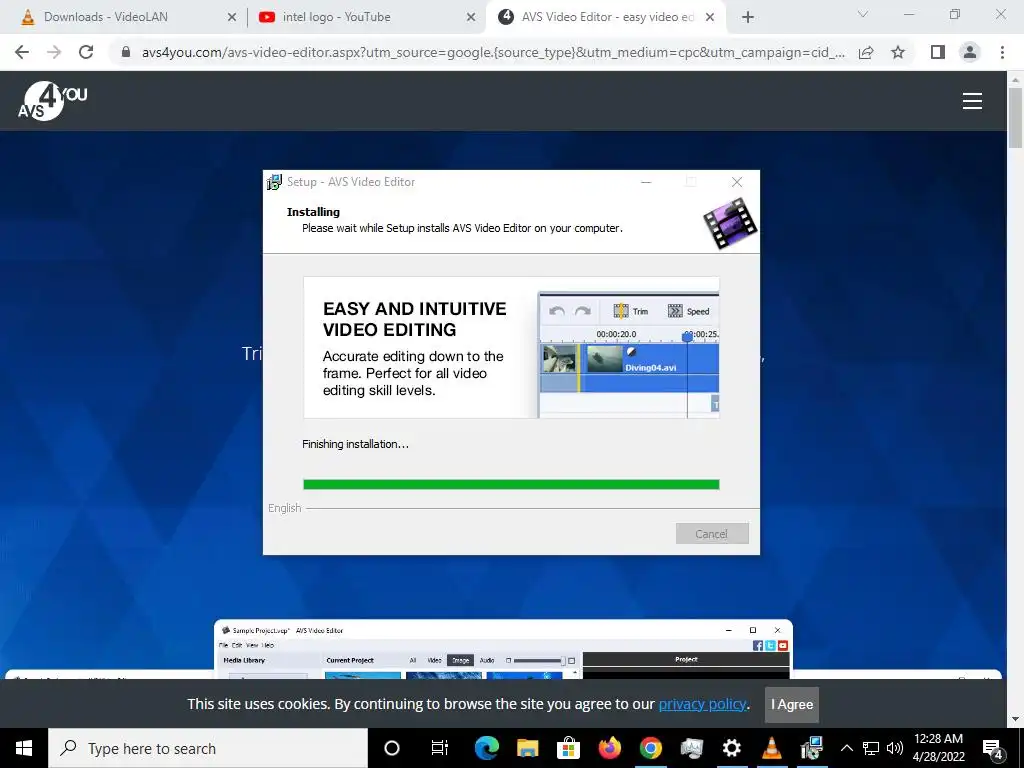Click the English language label
This screenshot has height=768, width=1024.
285,508
